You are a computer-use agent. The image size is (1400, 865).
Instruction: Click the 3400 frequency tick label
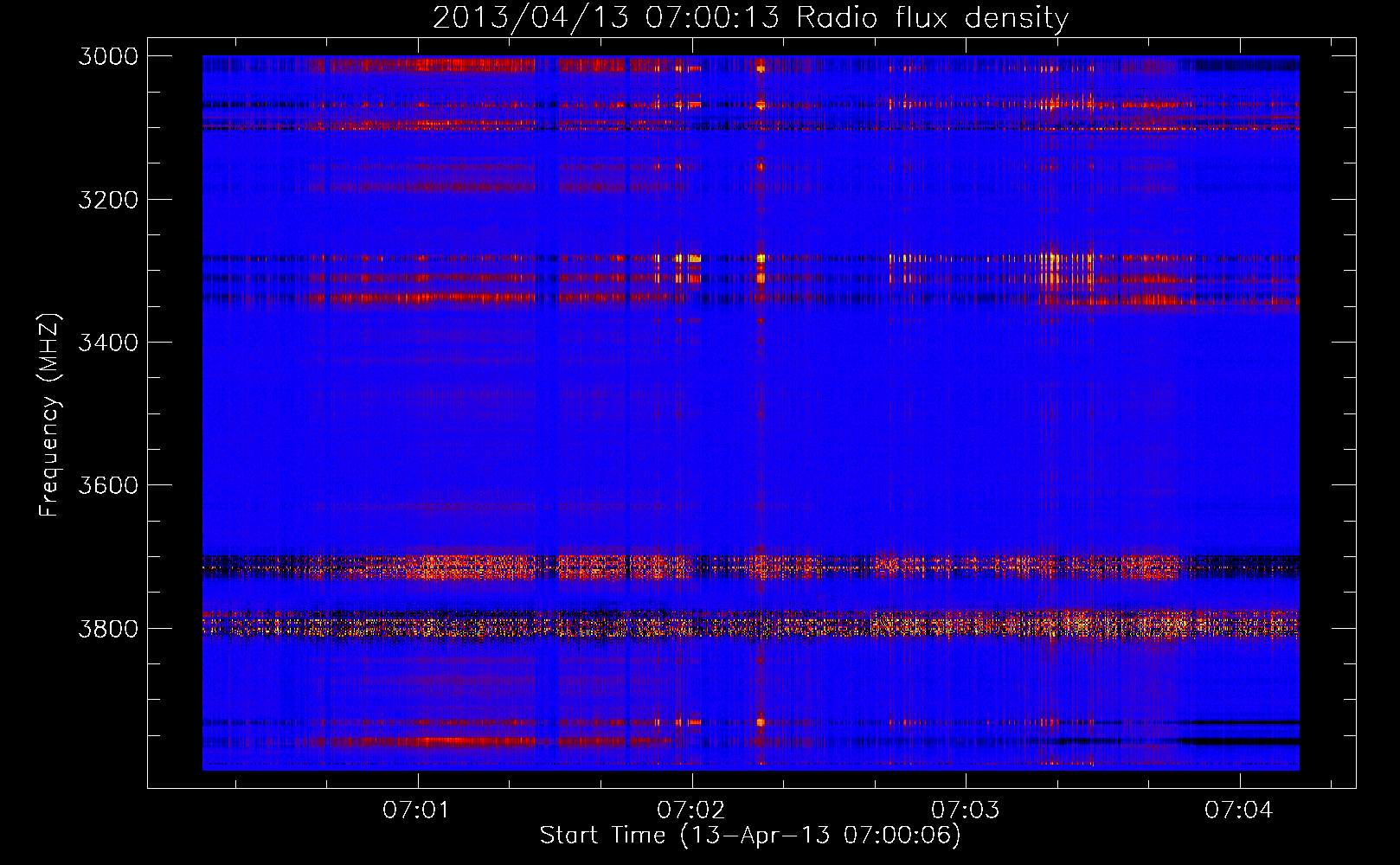(108, 343)
